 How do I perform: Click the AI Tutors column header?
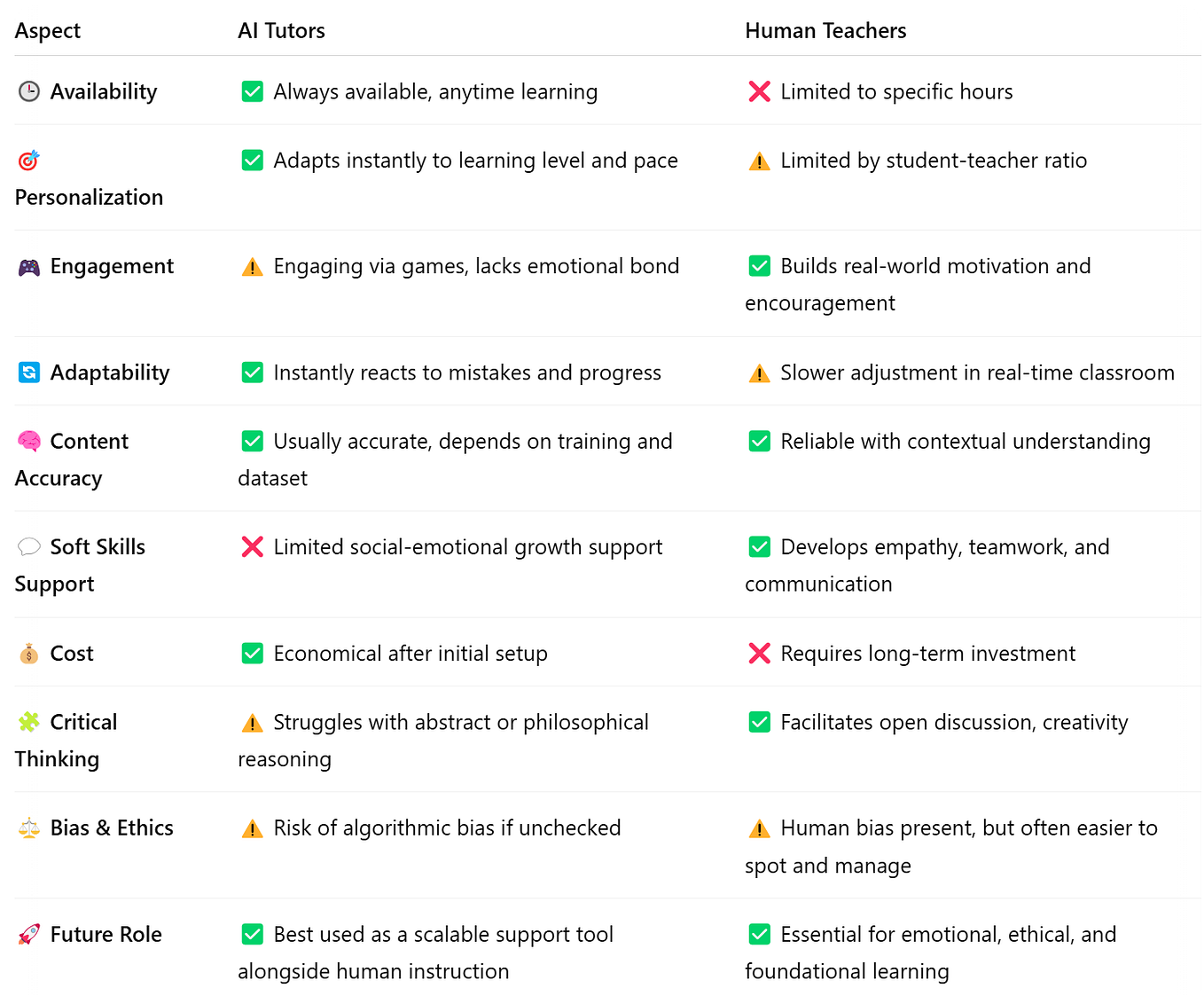[x=281, y=31]
